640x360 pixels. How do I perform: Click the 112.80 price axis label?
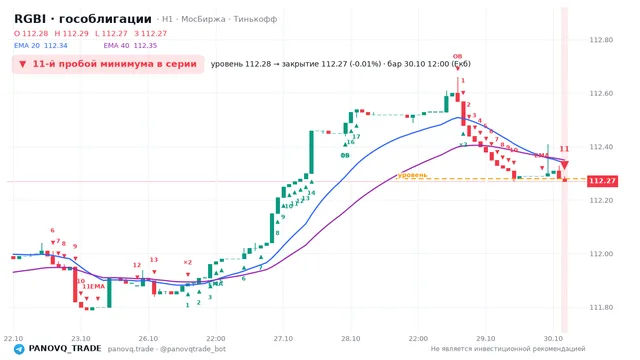pos(601,40)
